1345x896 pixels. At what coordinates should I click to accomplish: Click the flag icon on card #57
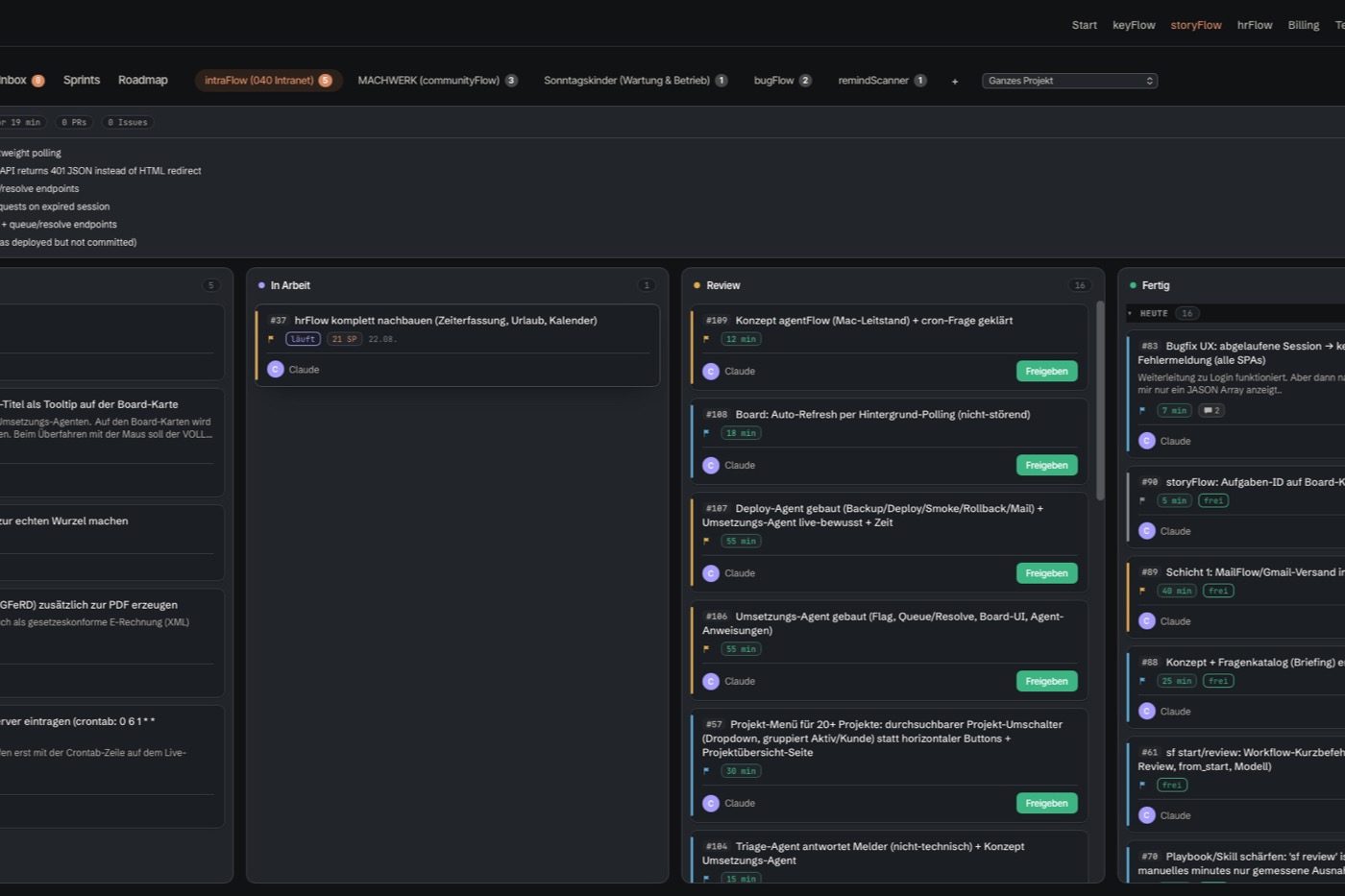pos(706,771)
